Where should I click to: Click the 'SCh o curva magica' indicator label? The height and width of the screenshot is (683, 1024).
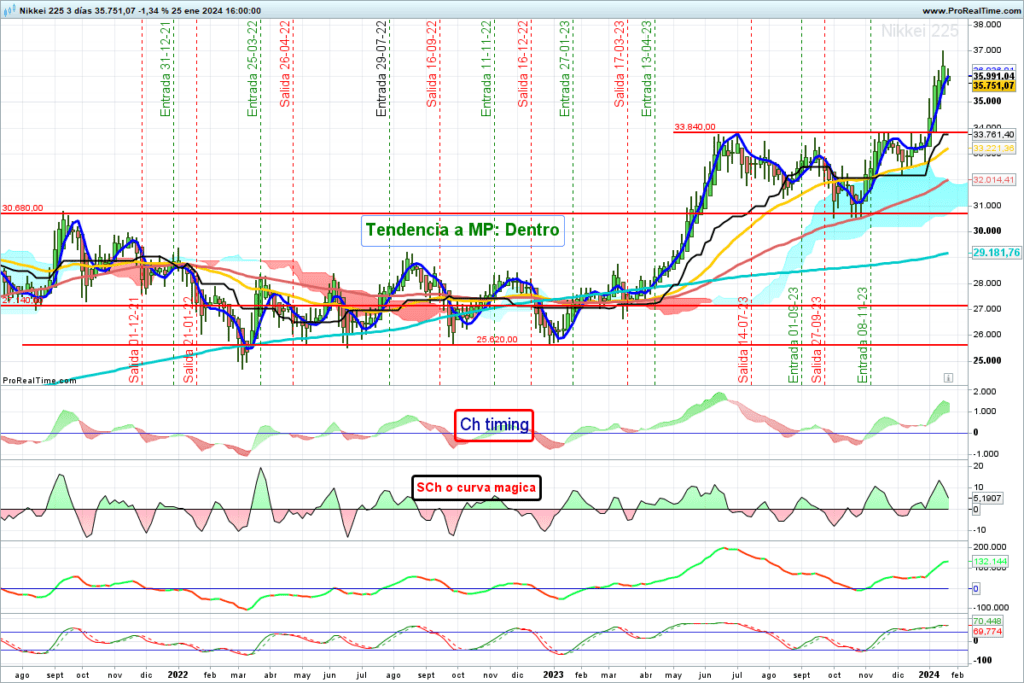tap(476, 488)
